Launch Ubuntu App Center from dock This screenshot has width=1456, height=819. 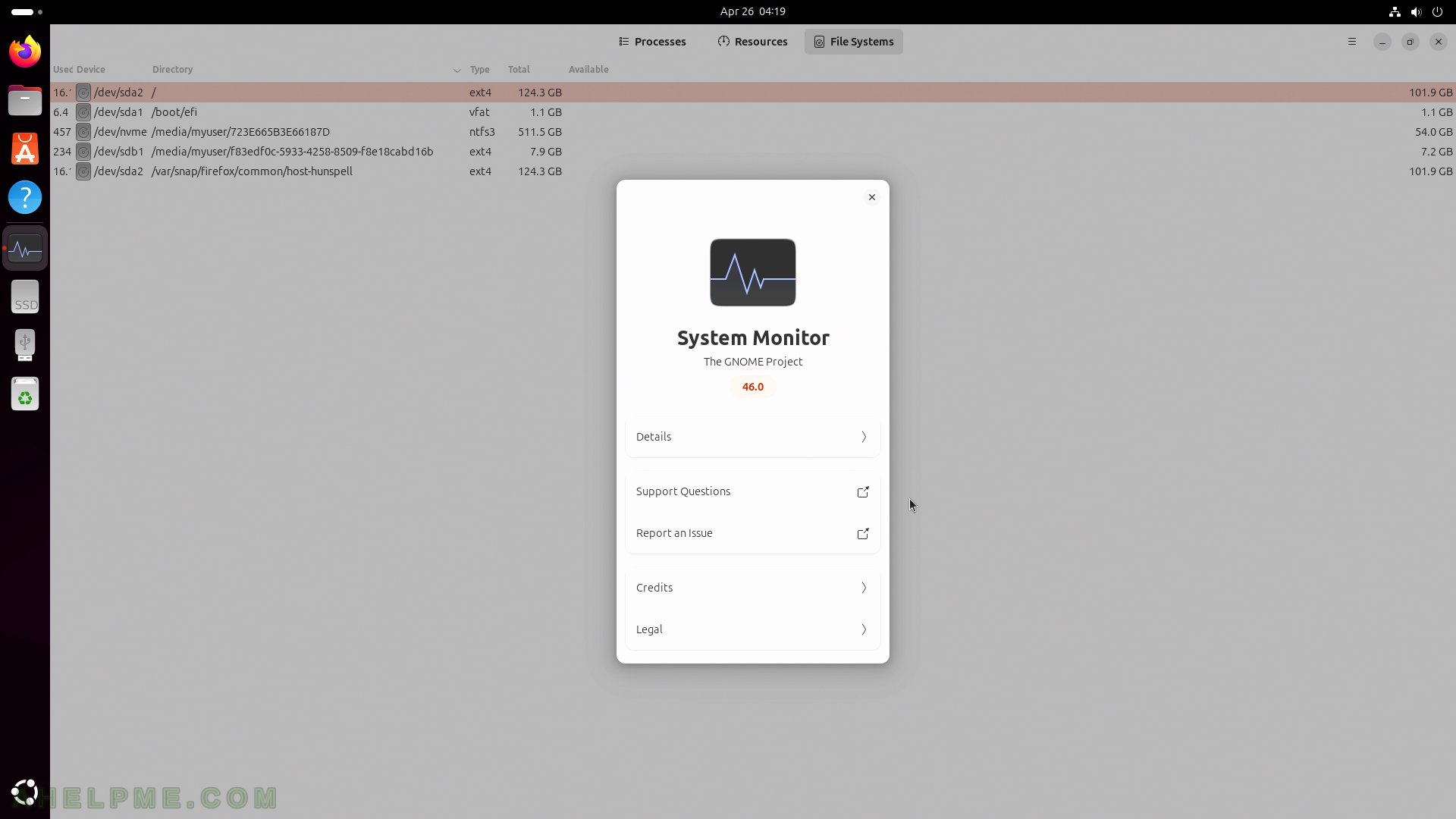[25, 149]
